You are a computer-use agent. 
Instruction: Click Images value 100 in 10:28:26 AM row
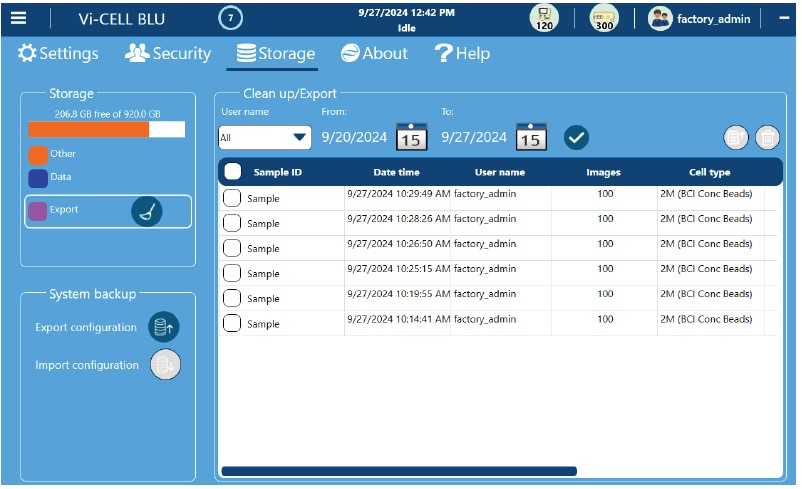pos(605,219)
